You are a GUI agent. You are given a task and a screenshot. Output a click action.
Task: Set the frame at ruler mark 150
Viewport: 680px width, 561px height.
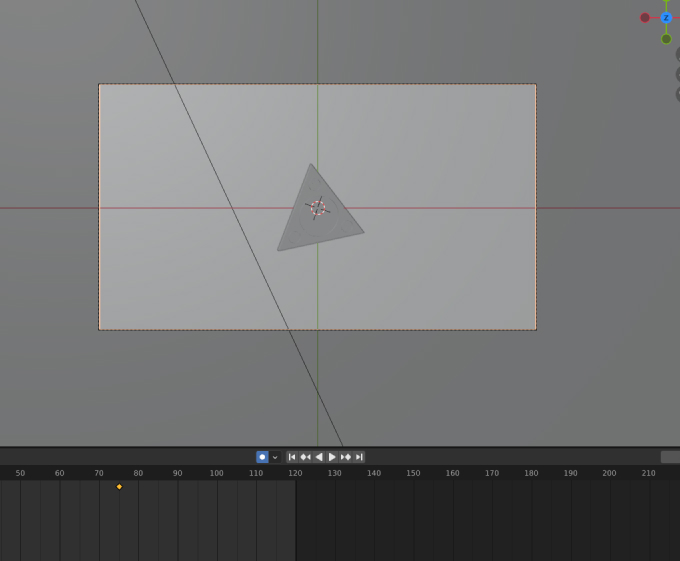click(x=413, y=473)
